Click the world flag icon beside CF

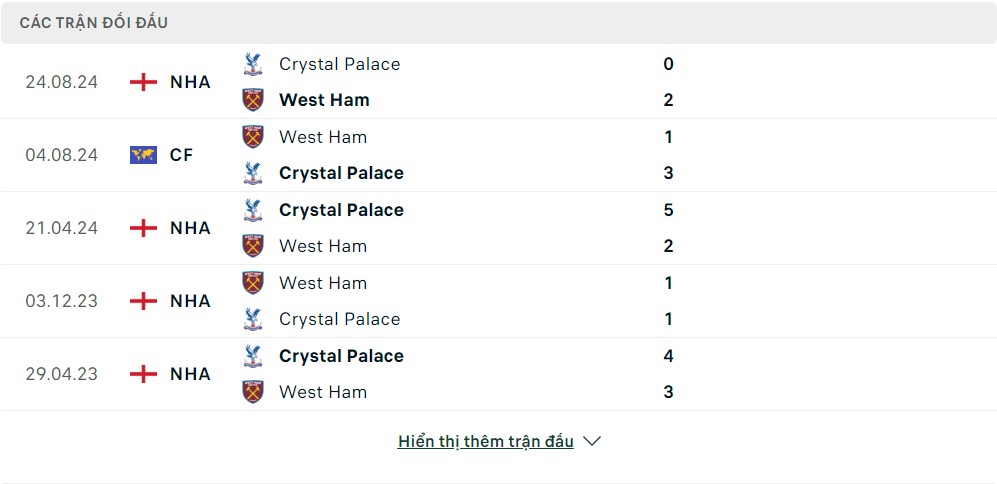(x=143, y=155)
